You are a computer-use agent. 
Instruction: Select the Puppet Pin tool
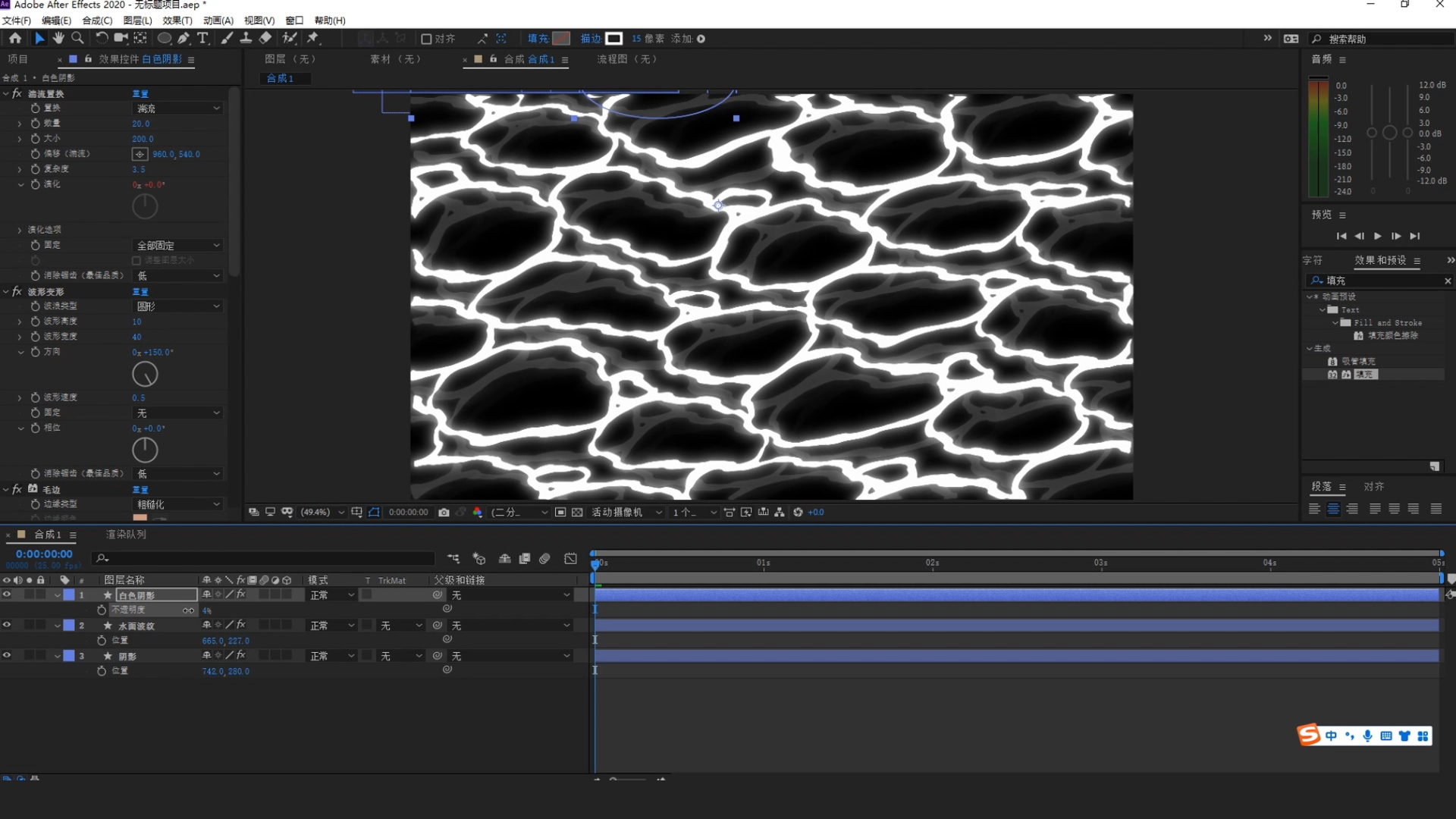click(312, 38)
